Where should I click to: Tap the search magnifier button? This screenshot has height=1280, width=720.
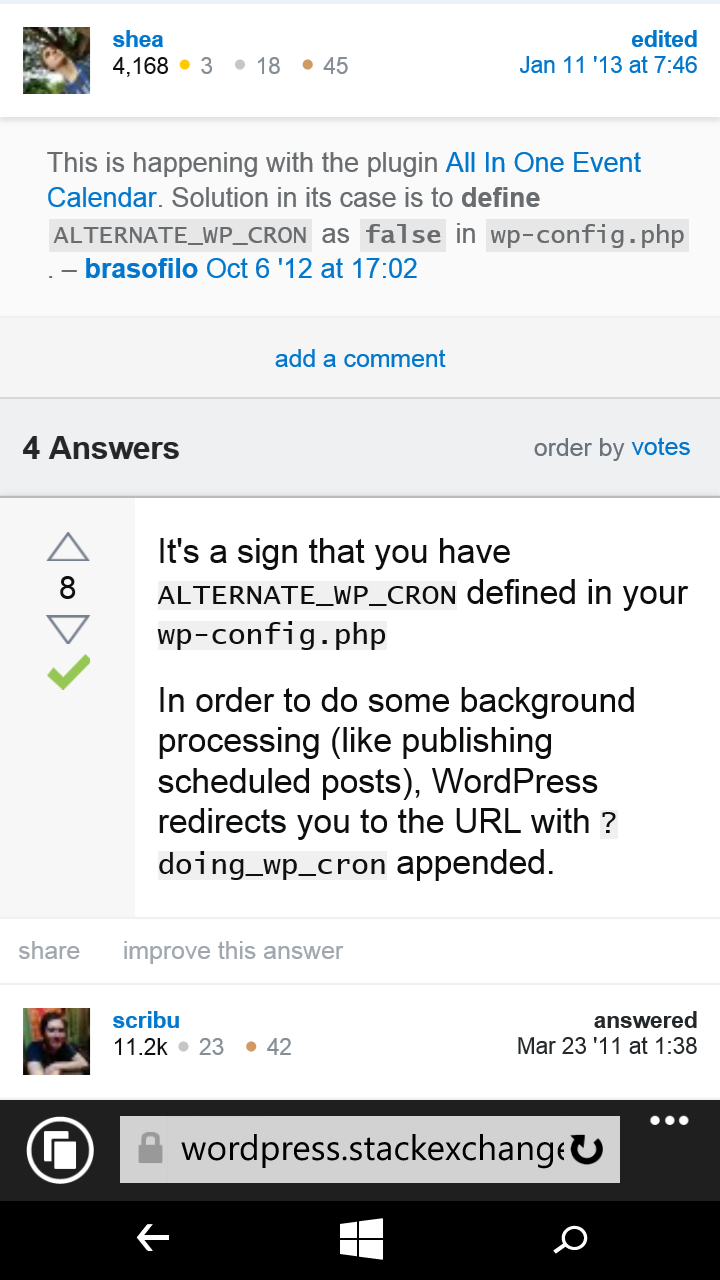pos(570,1240)
